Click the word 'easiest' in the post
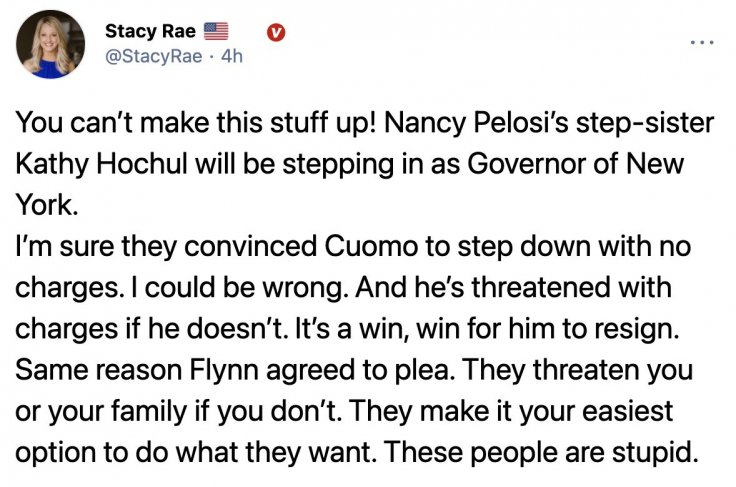Viewport: 736px width, 487px height. (628, 411)
